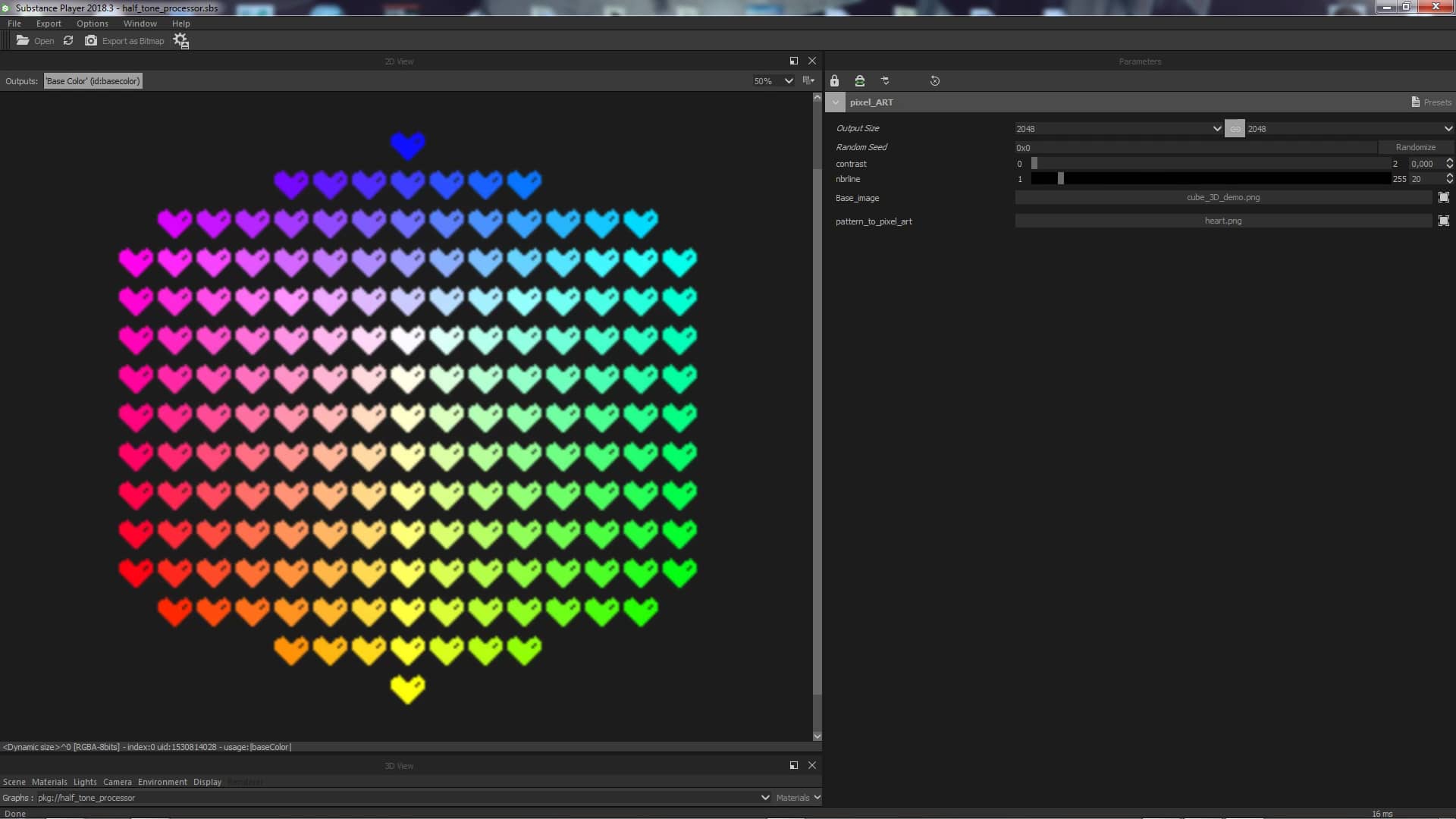Click the export preset icon in Parameters panel
The width and height of the screenshot is (1456, 819).
tap(860, 80)
